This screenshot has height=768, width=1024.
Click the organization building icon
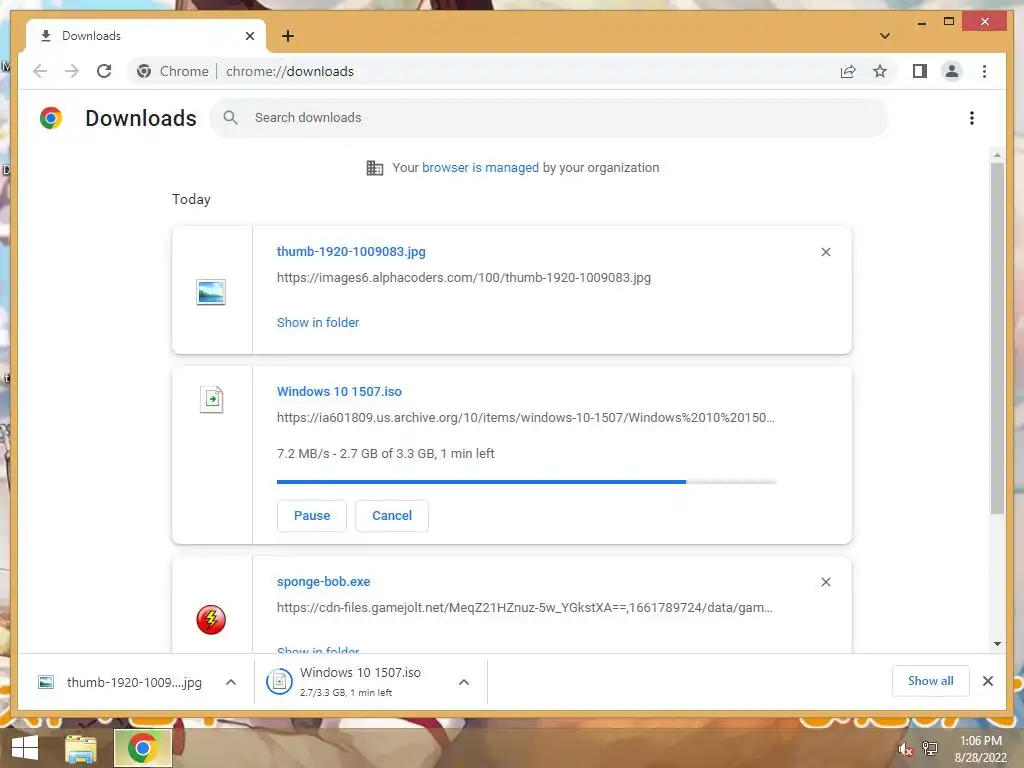(x=375, y=168)
